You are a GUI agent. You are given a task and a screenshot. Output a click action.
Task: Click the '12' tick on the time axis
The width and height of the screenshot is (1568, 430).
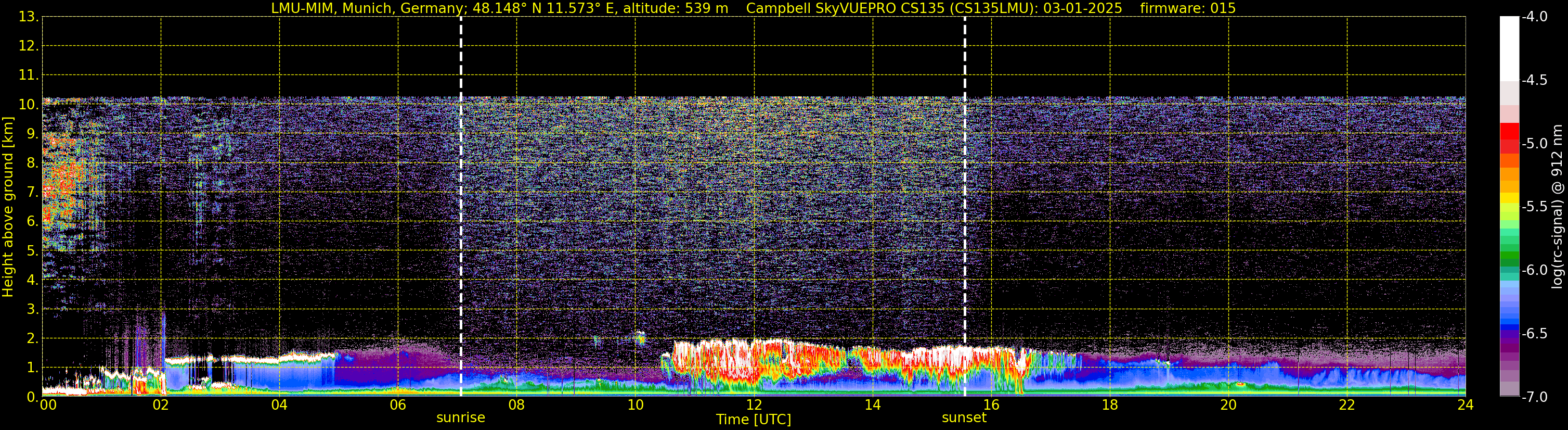pyautogui.click(x=754, y=405)
